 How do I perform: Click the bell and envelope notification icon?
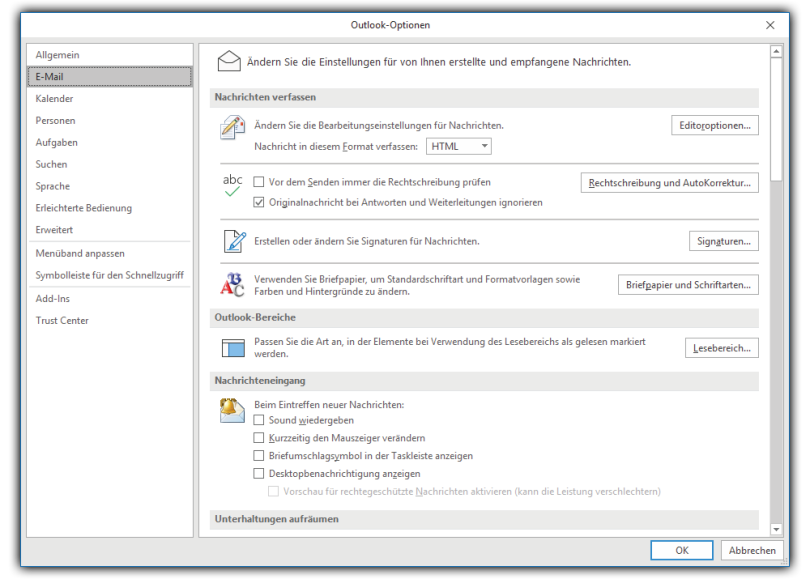click(232, 411)
